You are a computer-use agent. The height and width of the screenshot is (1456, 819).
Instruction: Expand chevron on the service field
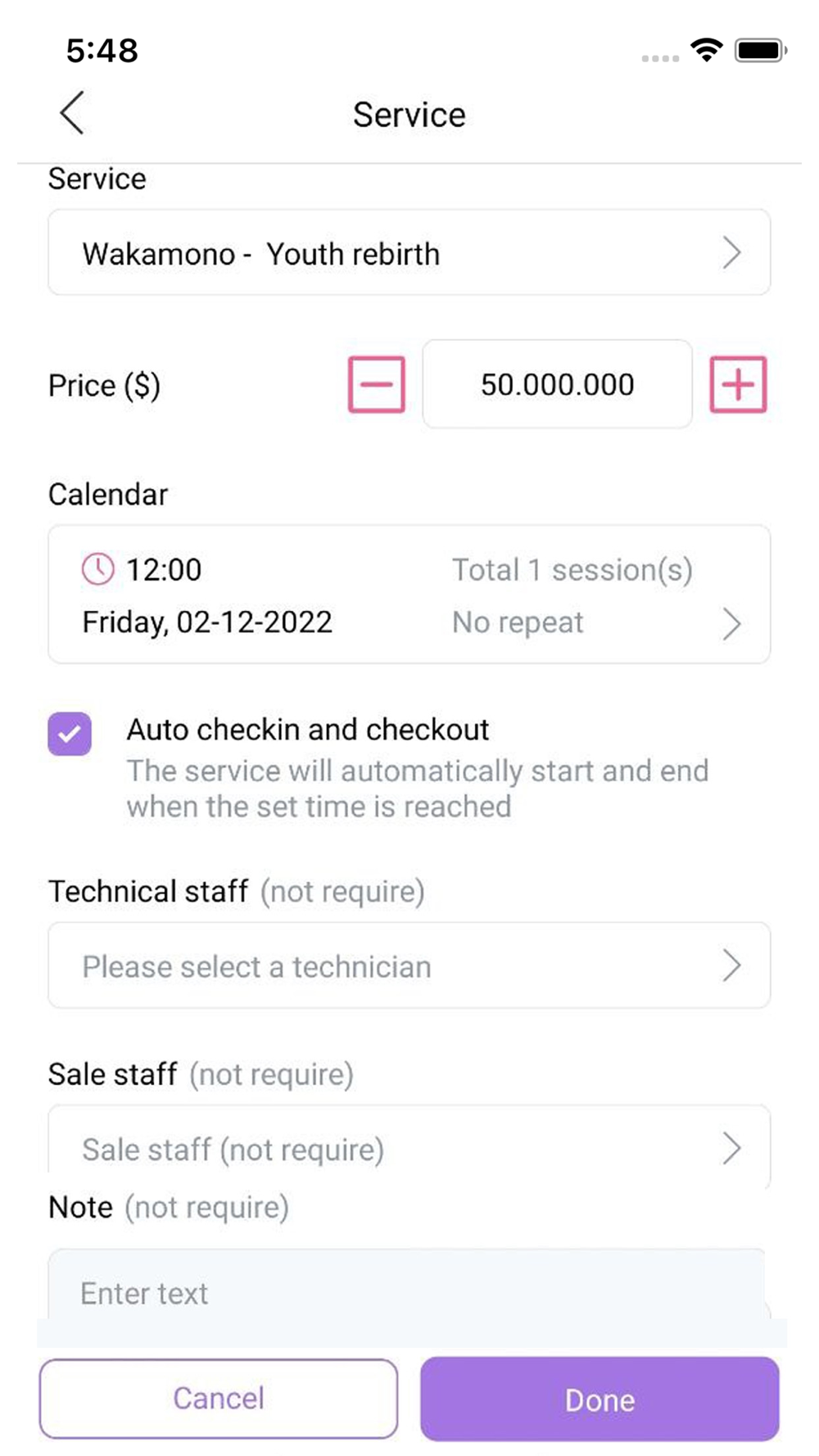point(731,253)
